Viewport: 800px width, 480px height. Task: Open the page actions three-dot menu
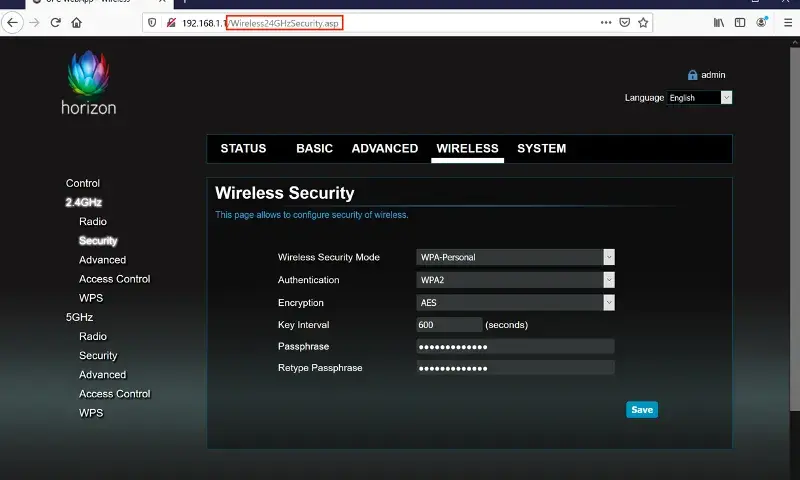(x=606, y=22)
